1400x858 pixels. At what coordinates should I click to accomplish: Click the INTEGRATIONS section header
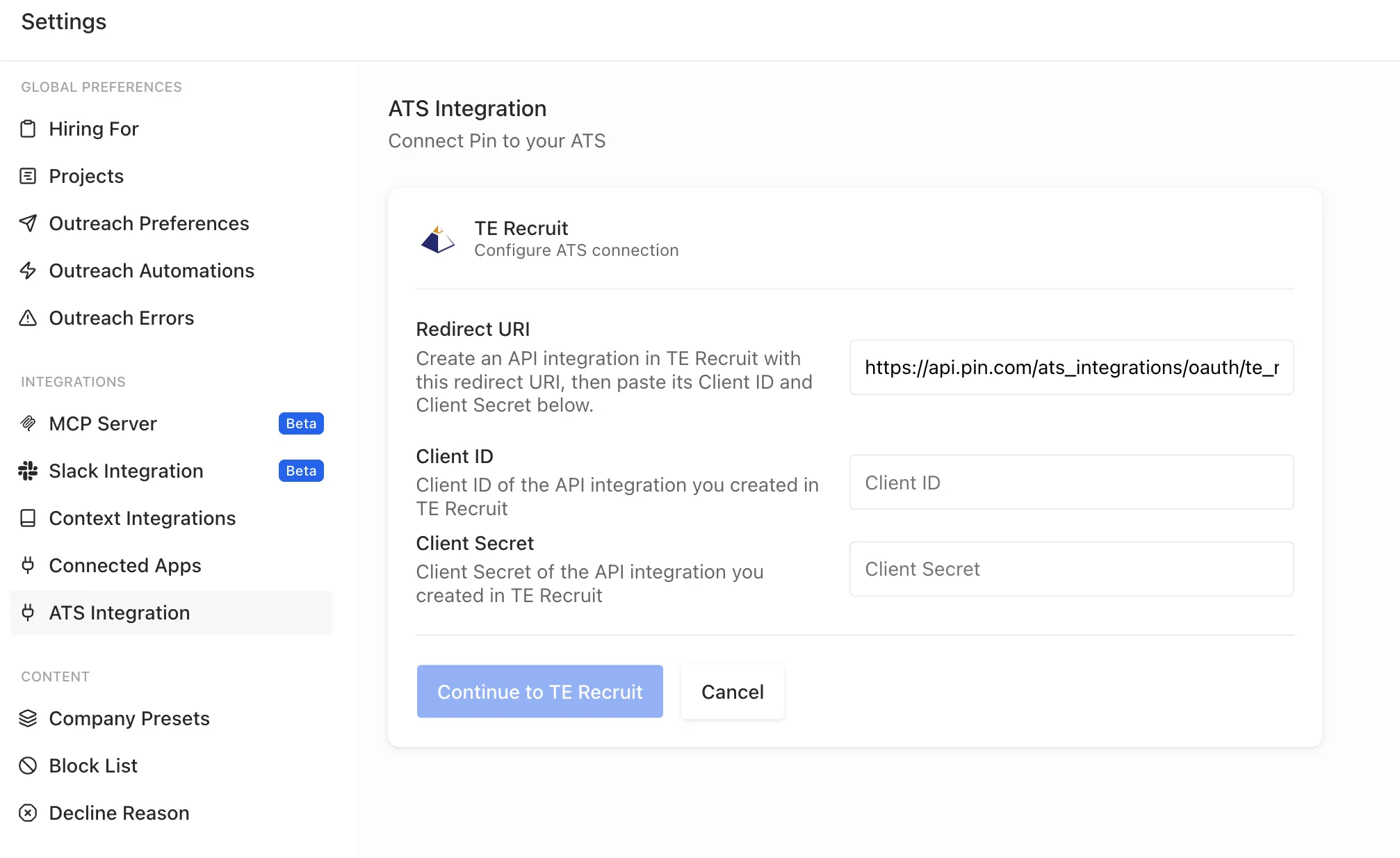click(74, 382)
